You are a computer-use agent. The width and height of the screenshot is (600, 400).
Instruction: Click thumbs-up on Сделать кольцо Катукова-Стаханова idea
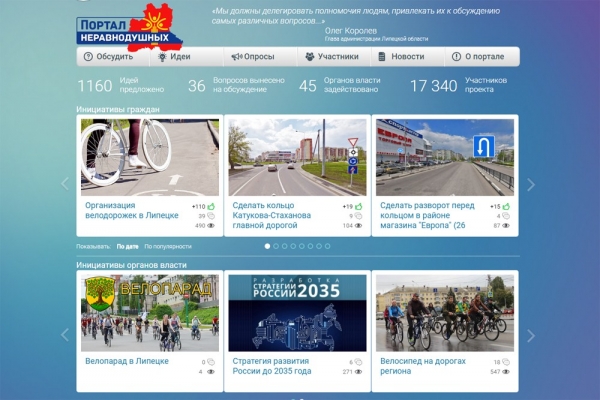click(x=359, y=207)
